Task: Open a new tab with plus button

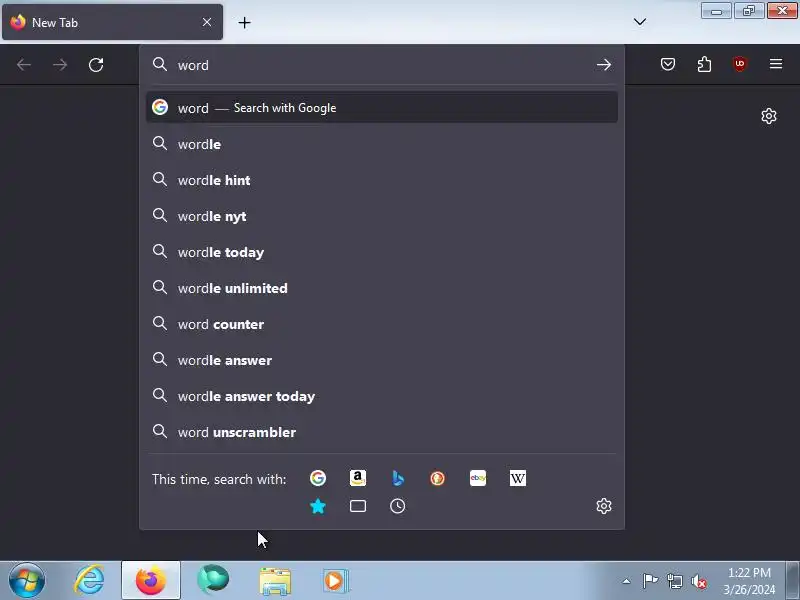Action: coord(244,22)
